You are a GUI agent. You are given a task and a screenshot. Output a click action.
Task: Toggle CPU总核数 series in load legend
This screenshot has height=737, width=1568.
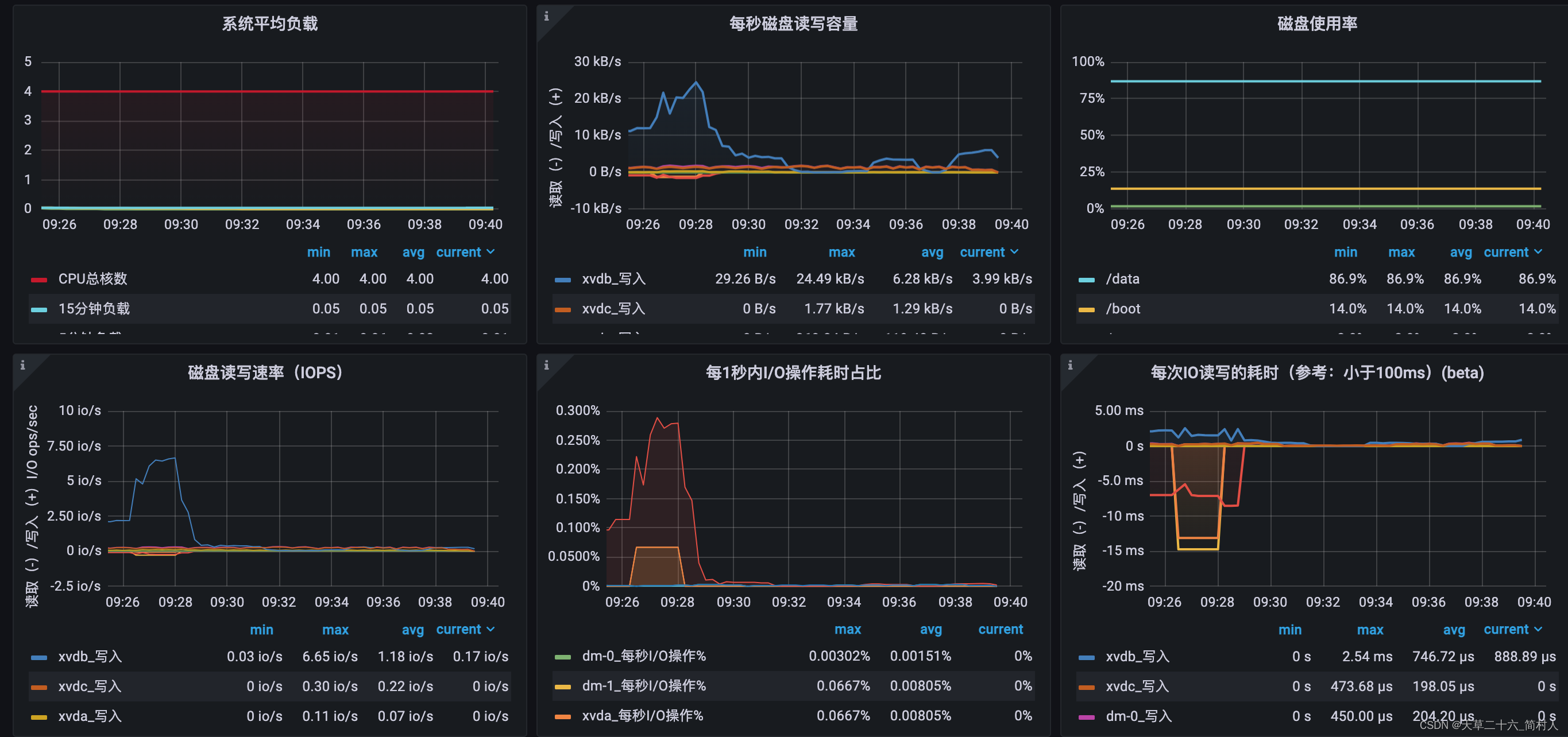pos(93,278)
